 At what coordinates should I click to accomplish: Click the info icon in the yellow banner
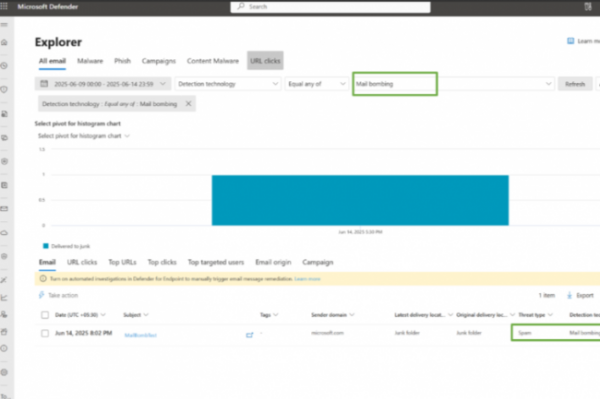coord(43,278)
